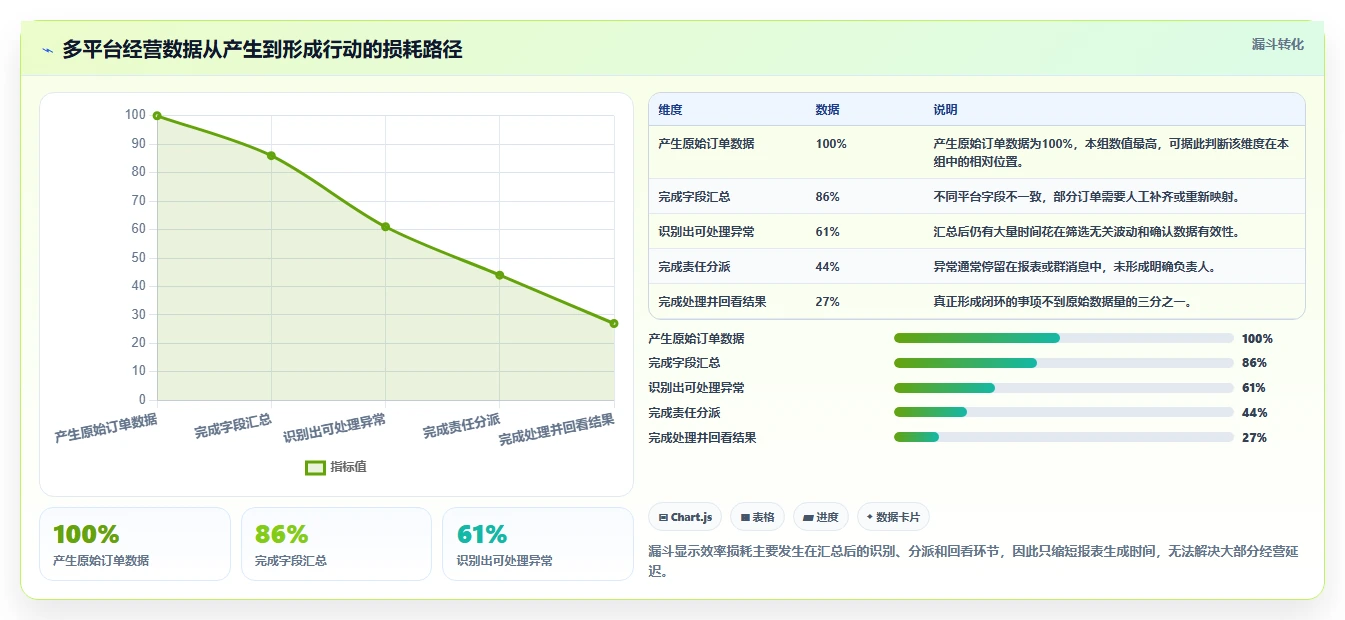The image size is (1345, 620).
Task: Click the 44% label beside progress bar
Action: tap(1254, 413)
